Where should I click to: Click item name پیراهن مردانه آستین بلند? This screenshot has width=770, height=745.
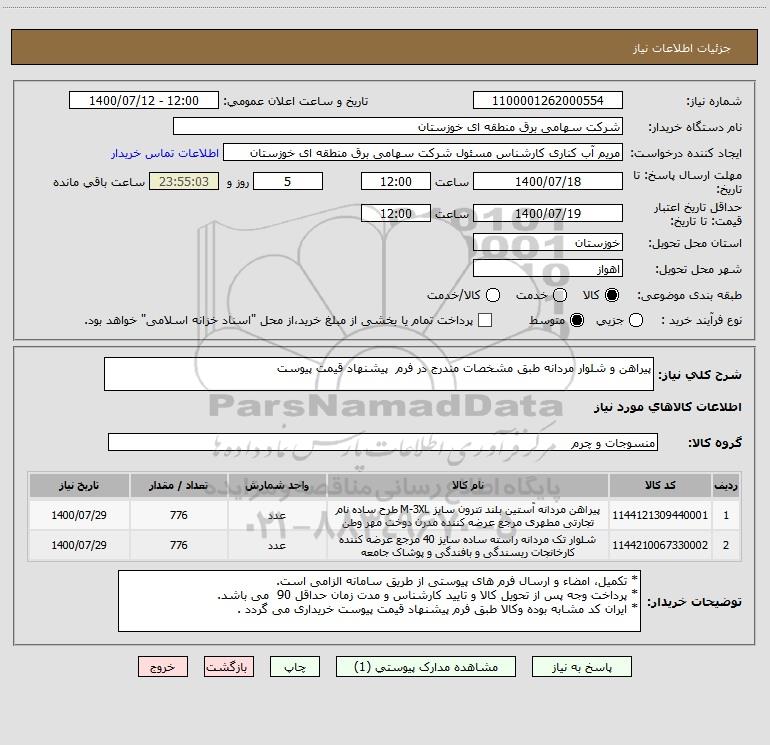tap(468, 516)
